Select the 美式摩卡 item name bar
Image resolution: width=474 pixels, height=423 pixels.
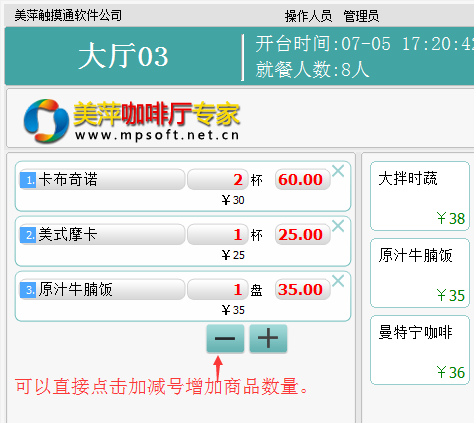(x=102, y=235)
